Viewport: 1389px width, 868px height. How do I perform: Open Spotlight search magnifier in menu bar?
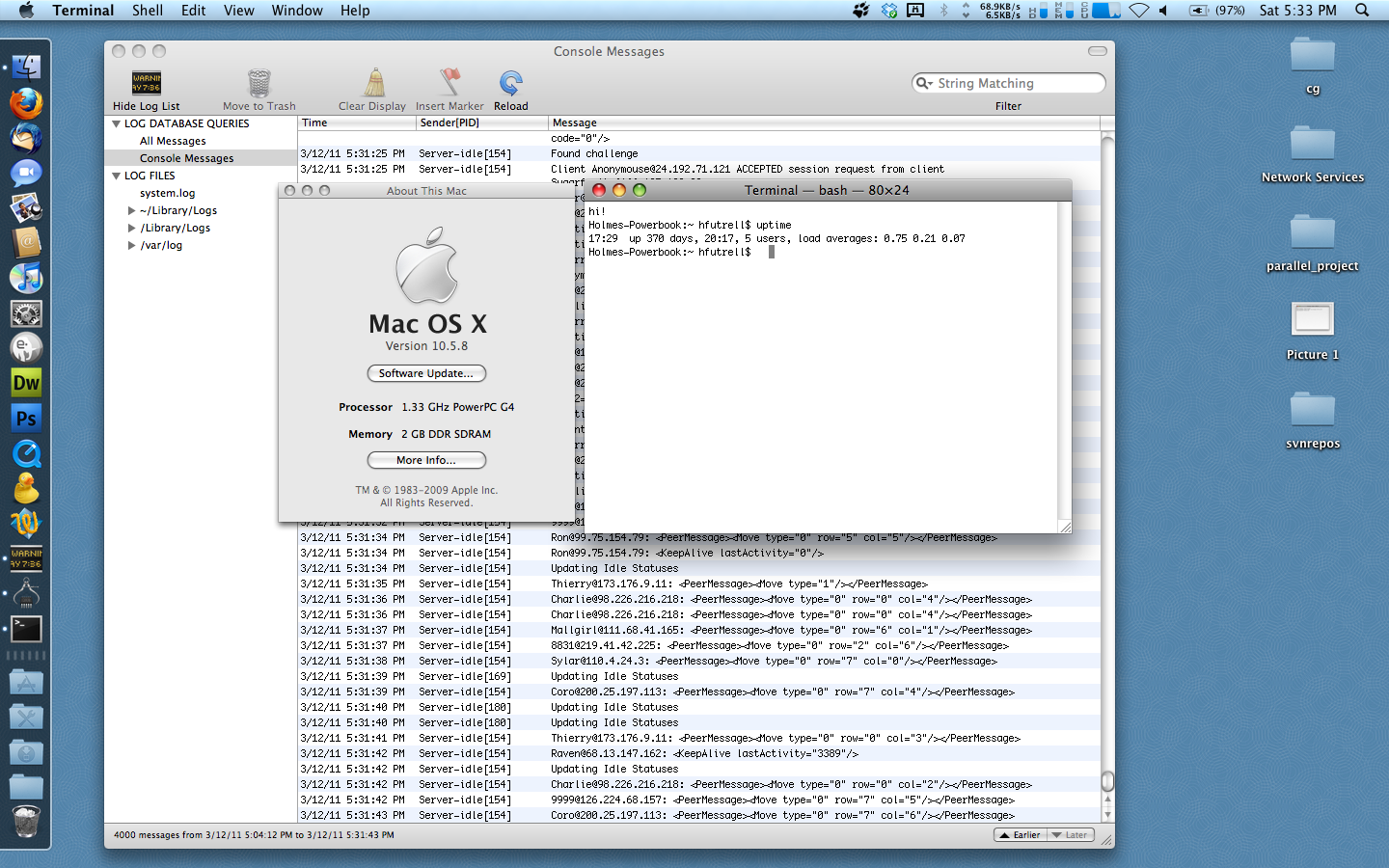click(x=1362, y=10)
